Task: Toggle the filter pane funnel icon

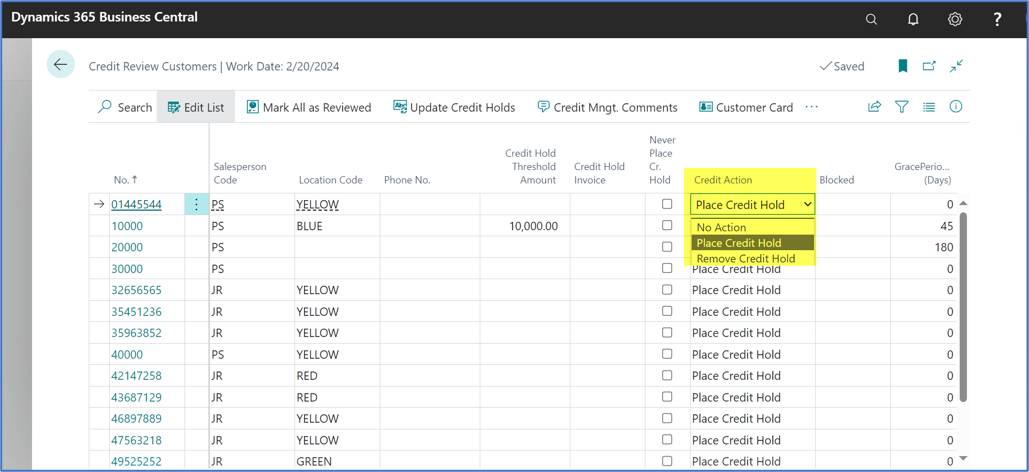Action: [x=902, y=106]
